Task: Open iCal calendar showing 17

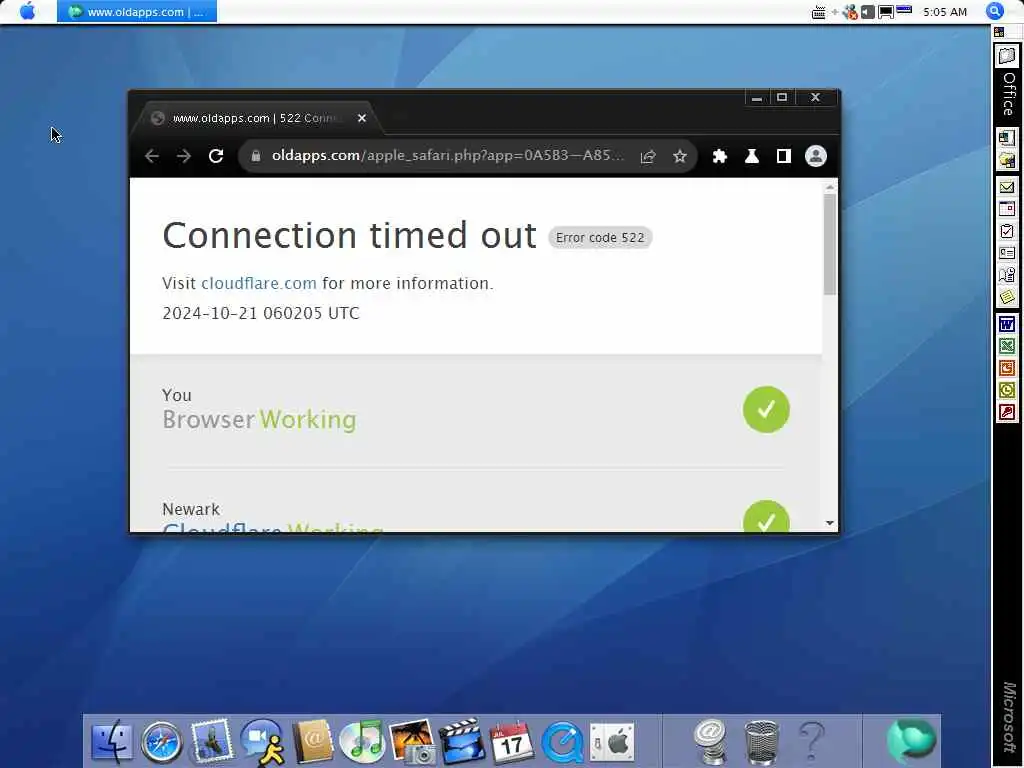Action: coord(511,742)
